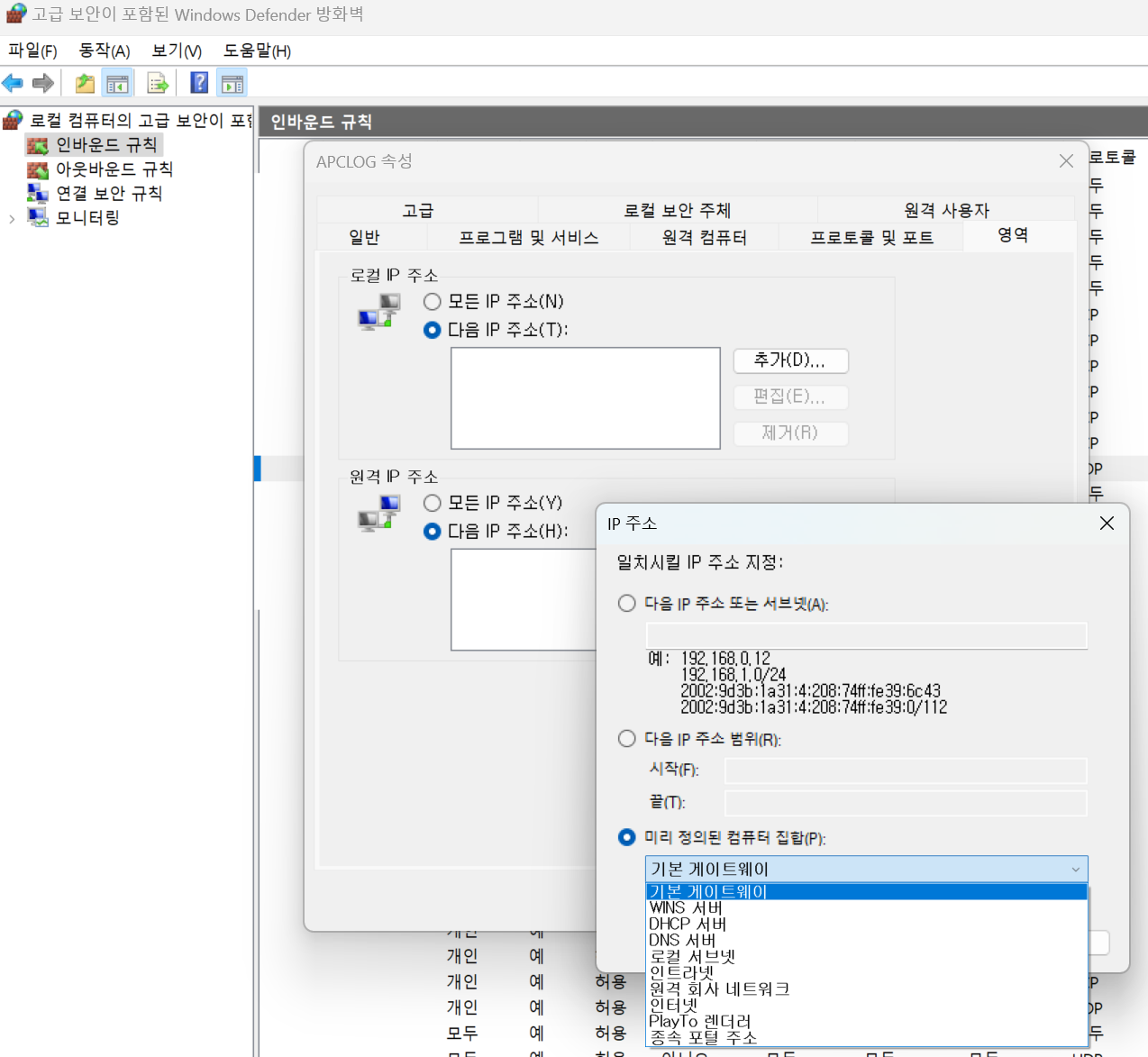Switch to the 원격 컴퓨터 tab

point(705,238)
